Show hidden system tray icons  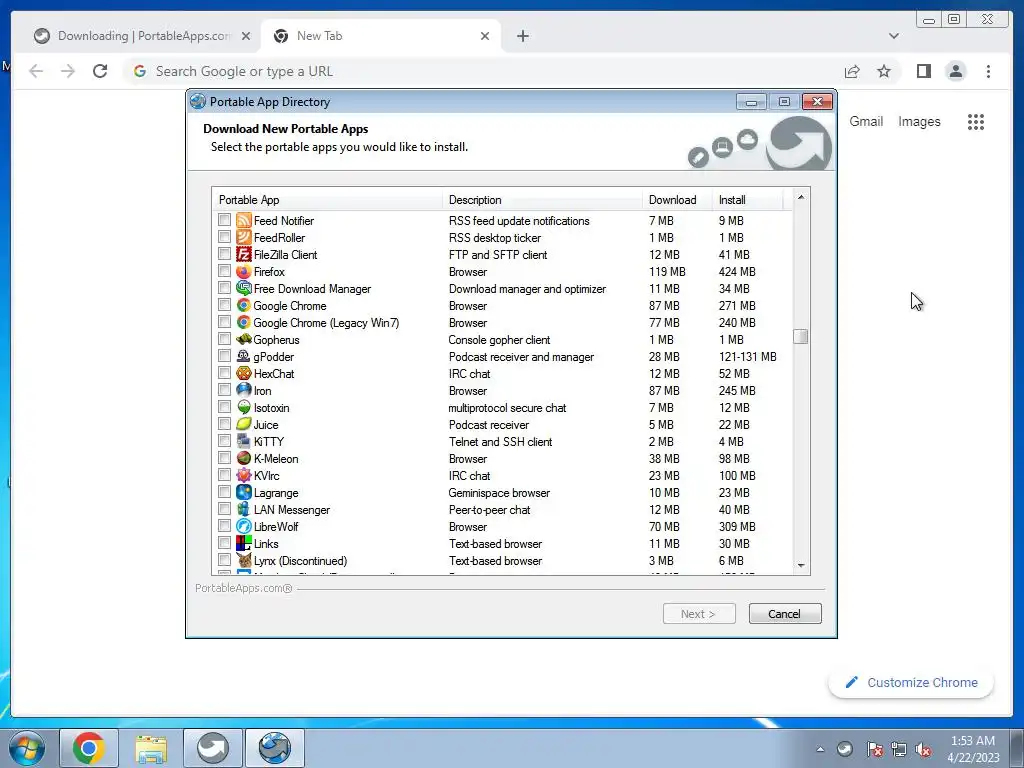[x=820, y=749]
